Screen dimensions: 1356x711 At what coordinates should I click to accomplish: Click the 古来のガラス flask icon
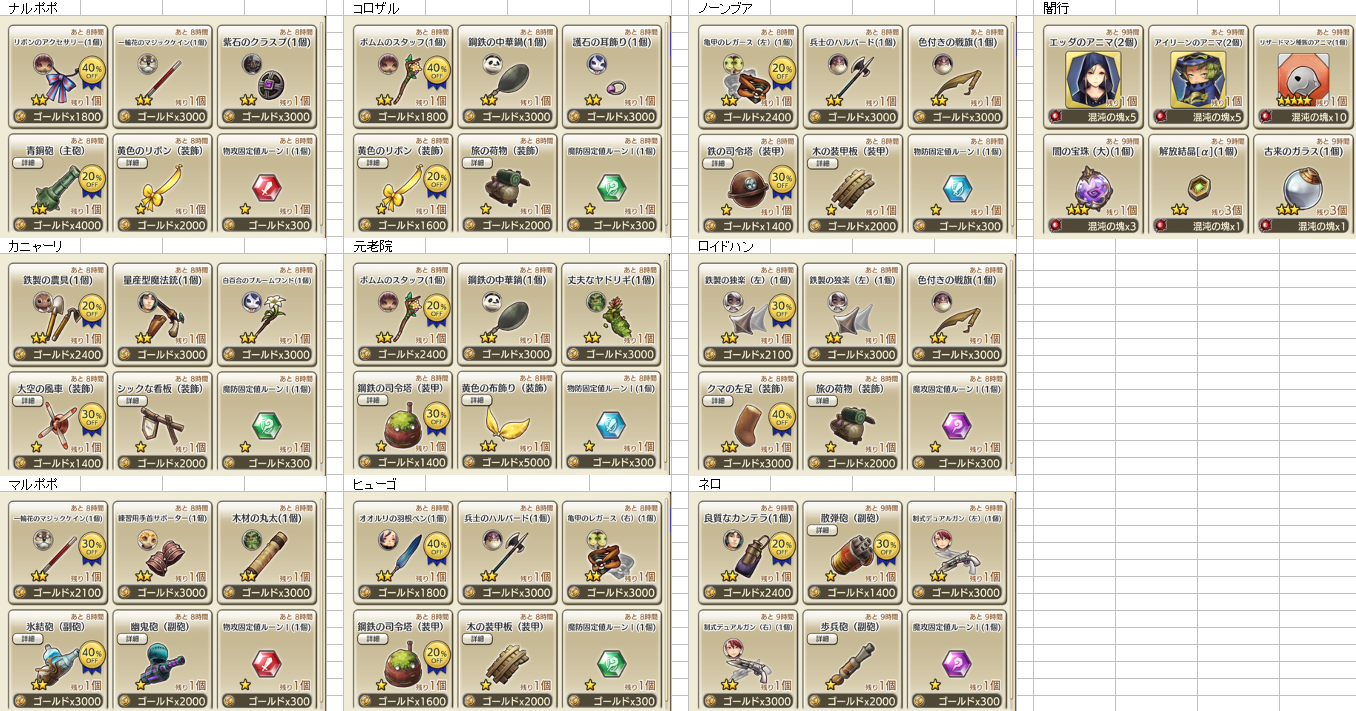tap(1298, 188)
